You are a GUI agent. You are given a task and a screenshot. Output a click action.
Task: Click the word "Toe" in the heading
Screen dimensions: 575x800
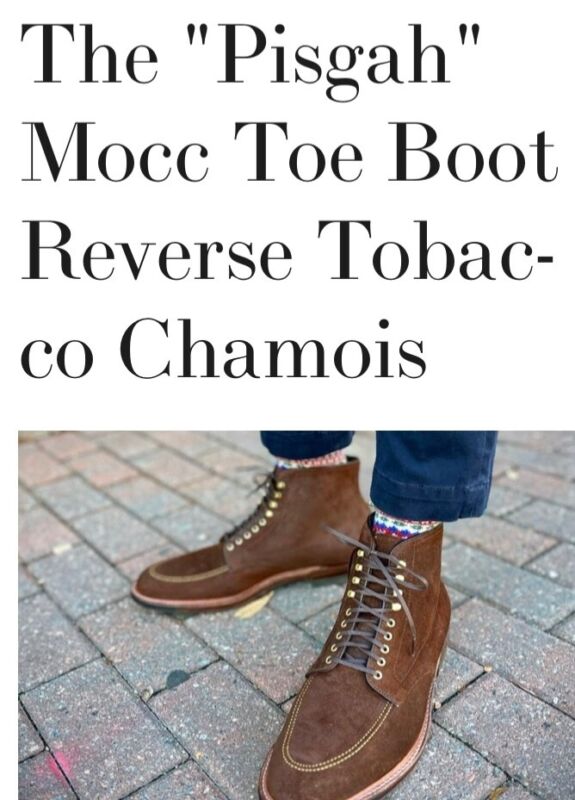tap(298, 153)
